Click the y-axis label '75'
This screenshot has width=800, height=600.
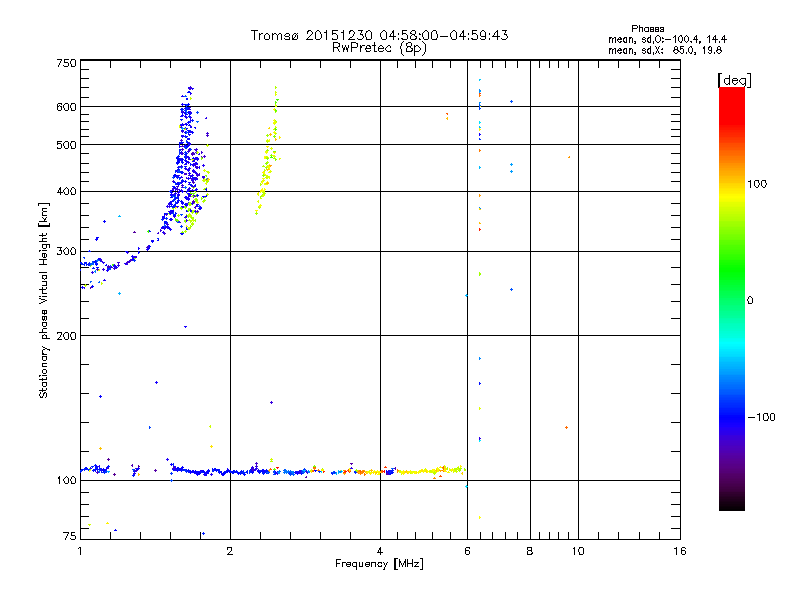coord(70,536)
